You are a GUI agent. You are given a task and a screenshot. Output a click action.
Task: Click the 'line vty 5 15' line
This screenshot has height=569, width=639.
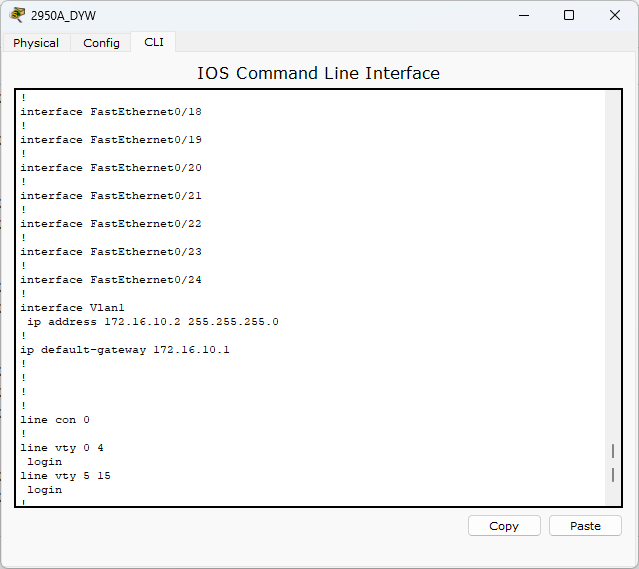(66, 476)
